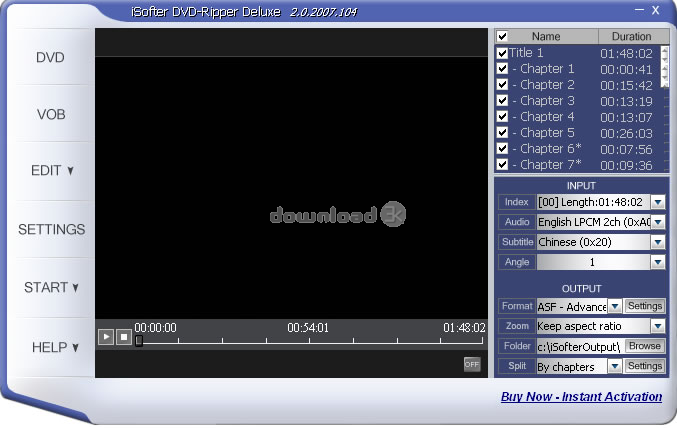This screenshot has width=677, height=428.
Task: Uncheck the Chapter 7* checkbox
Action: click(502, 165)
